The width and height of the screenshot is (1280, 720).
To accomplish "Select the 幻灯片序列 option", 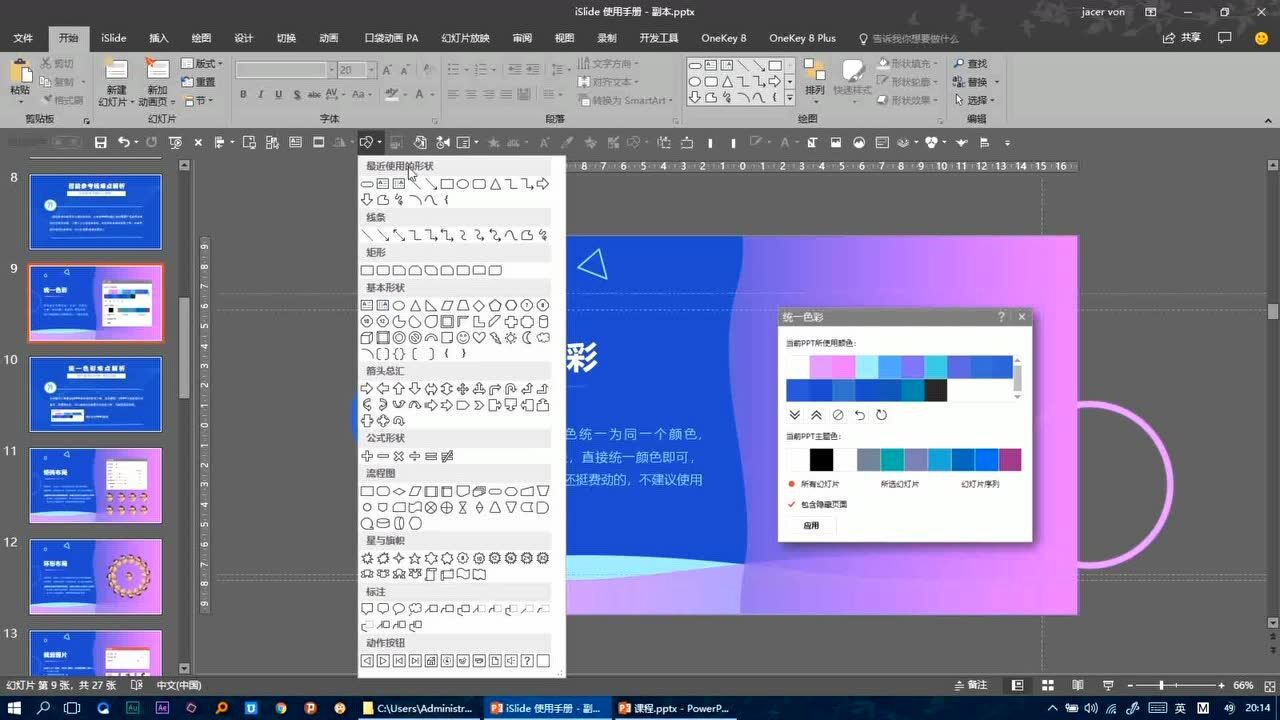I will [979, 484].
